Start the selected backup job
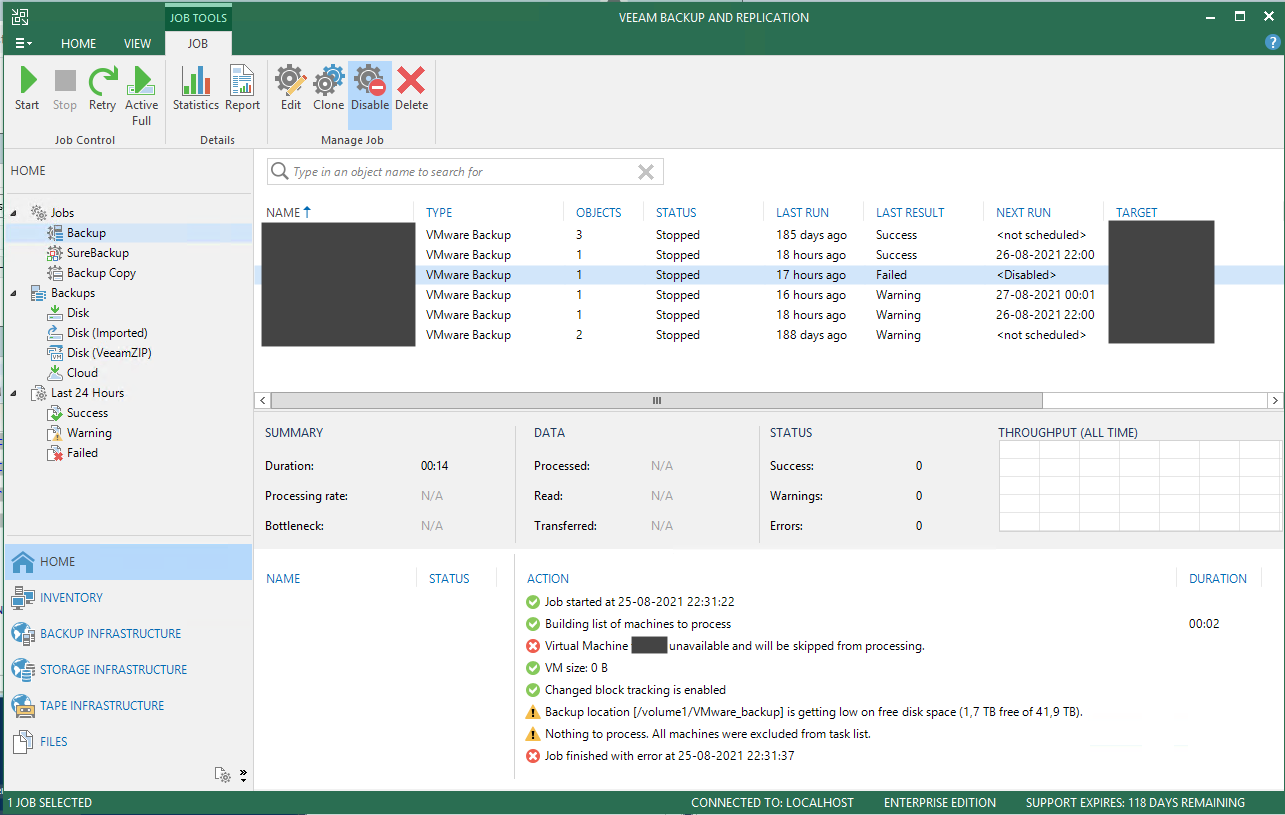This screenshot has width=1285, height=815. pyautogui.click(x=27, y=89)
